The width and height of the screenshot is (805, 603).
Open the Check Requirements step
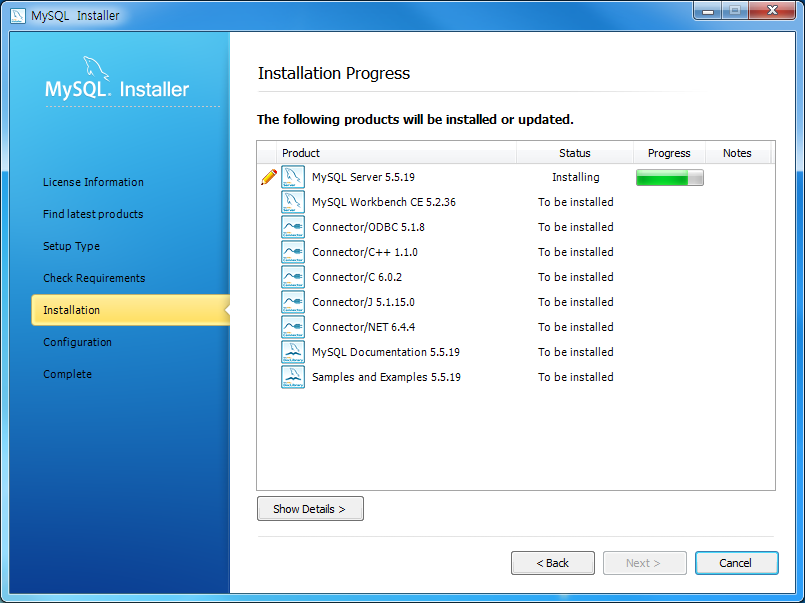click(94, 278)
